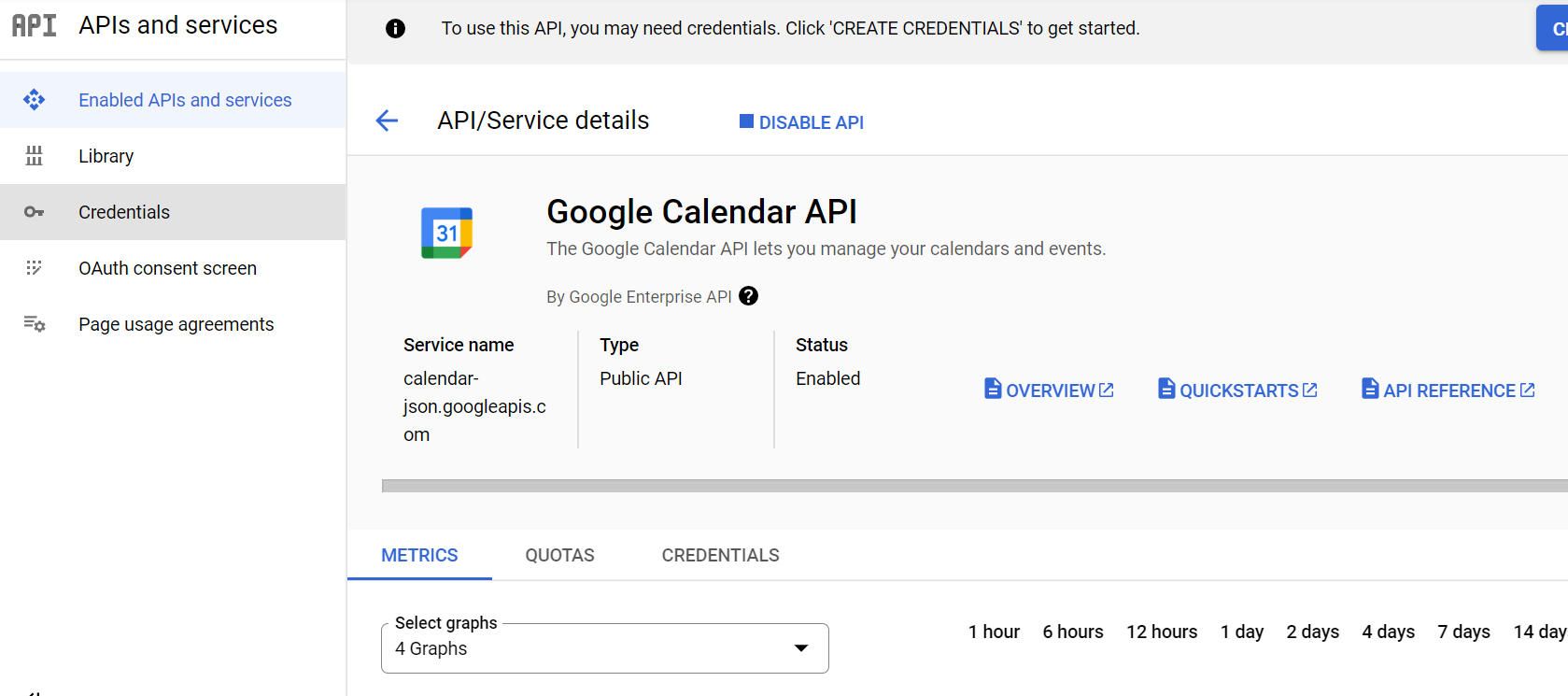This screenshot has height=696, width=1568.
Task: Click the external-link icon after OVERVIEW
Action: click(1107, 390)
